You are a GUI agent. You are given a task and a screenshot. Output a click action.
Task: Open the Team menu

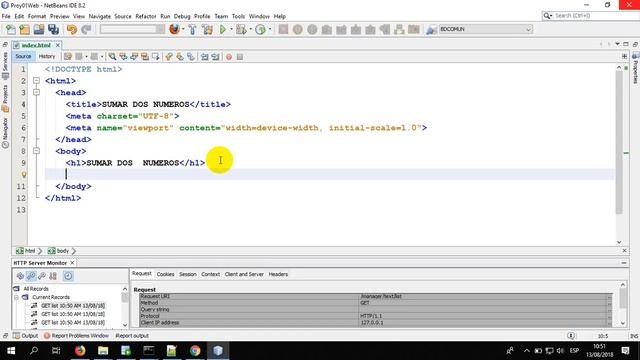point(221,16)
